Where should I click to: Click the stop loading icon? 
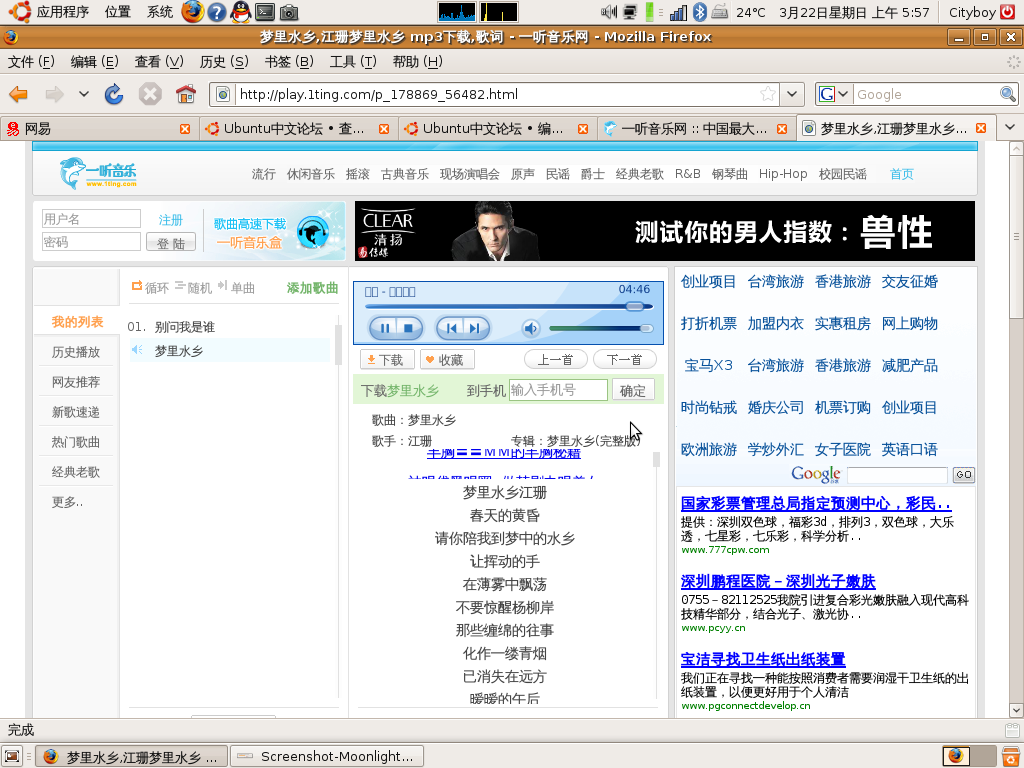tap(150, 95)
